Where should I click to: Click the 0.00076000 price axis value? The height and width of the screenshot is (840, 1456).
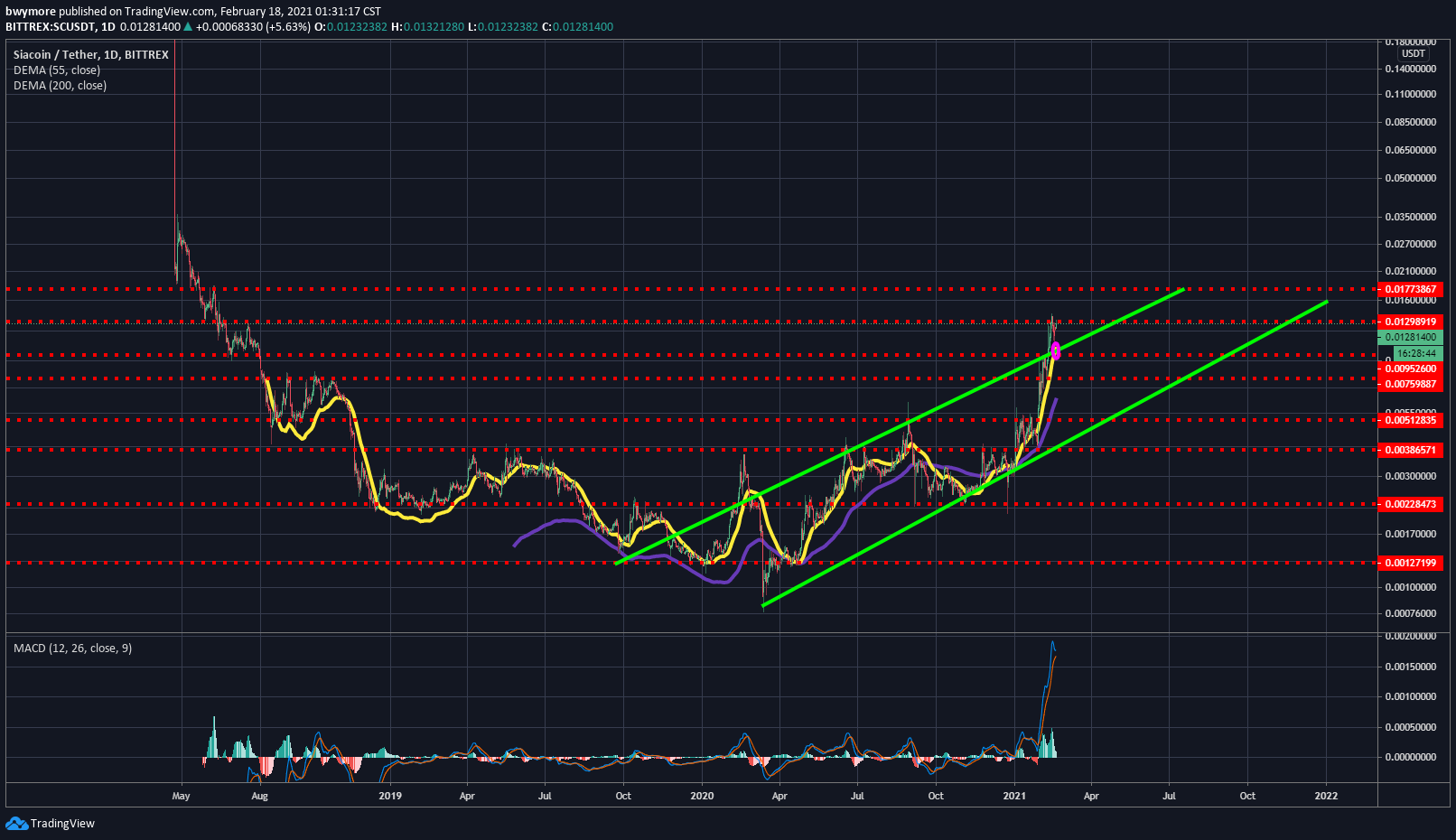[1410, 613]
